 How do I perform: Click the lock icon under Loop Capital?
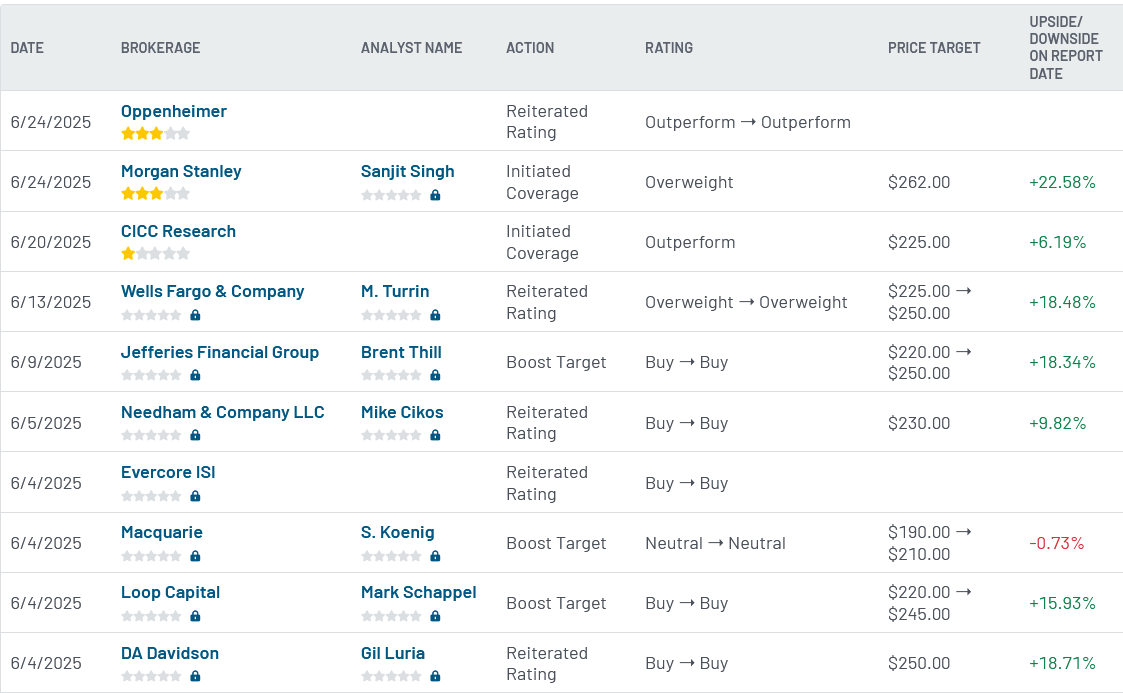(195, 616)
